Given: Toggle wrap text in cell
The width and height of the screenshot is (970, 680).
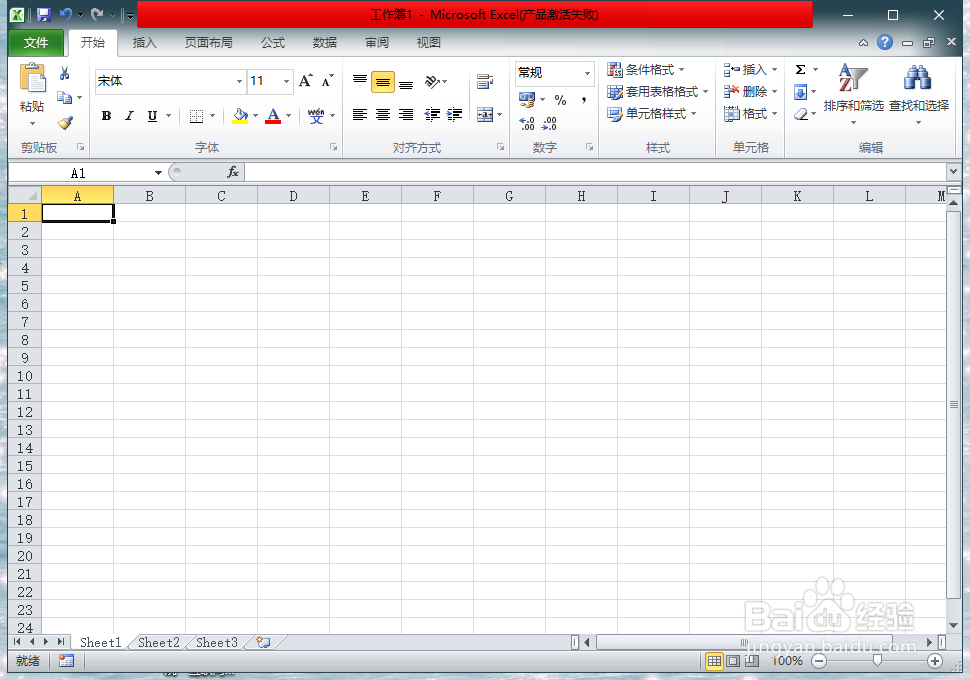Looking at the screenshot, I should click(485, 81).
